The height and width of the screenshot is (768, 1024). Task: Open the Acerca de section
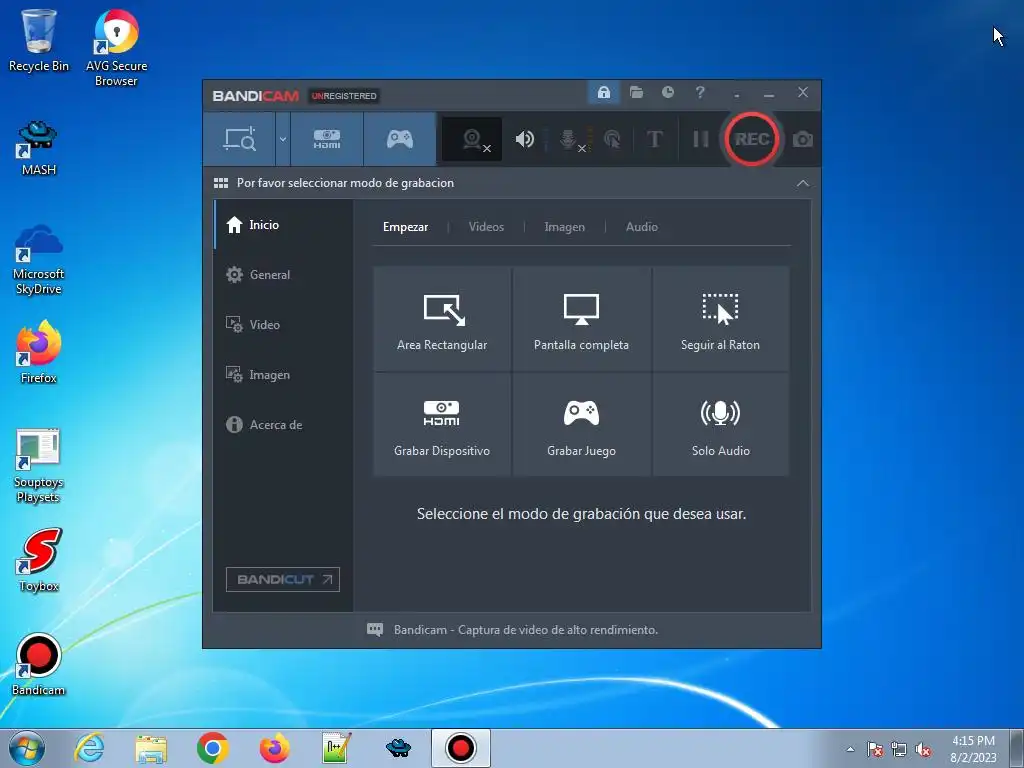pos(283,424)
